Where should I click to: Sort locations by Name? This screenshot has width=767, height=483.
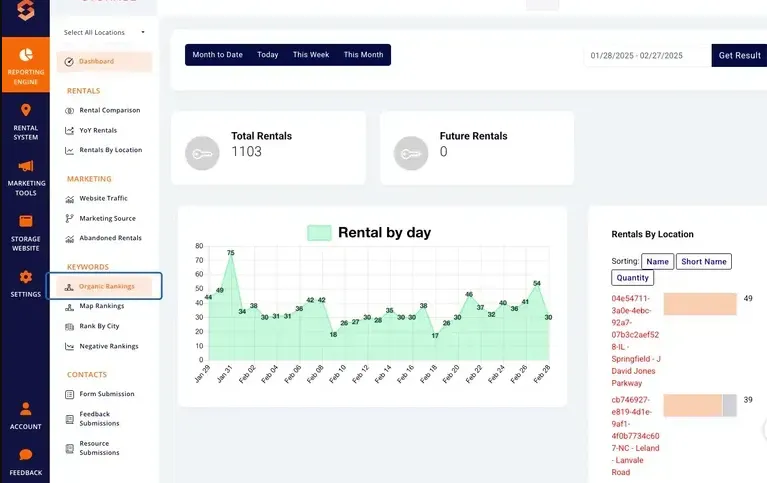657,261
